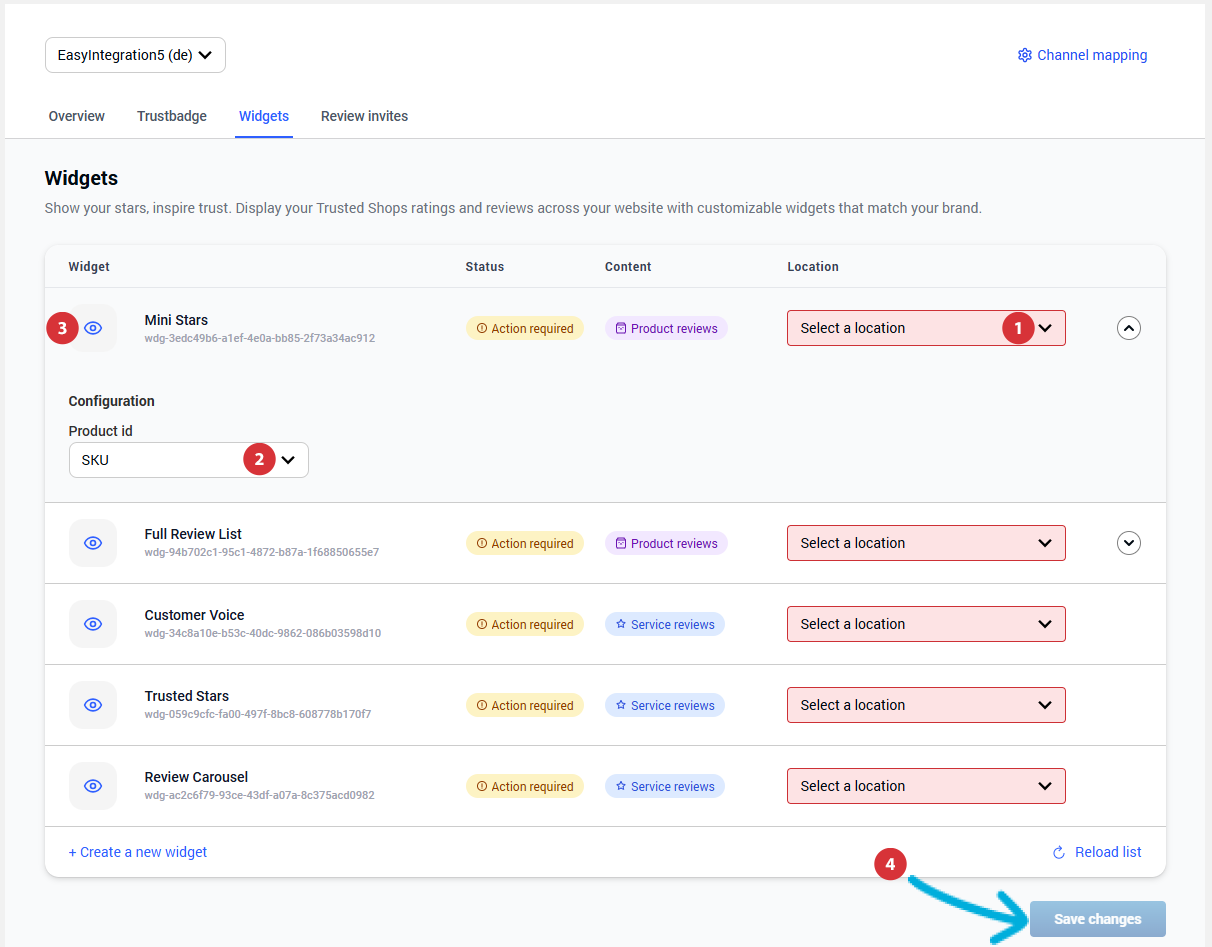Viewport: 1212px width, 947px height.
Task: Switch to the Trustbadge tab
Action: [x=172, y=116]
